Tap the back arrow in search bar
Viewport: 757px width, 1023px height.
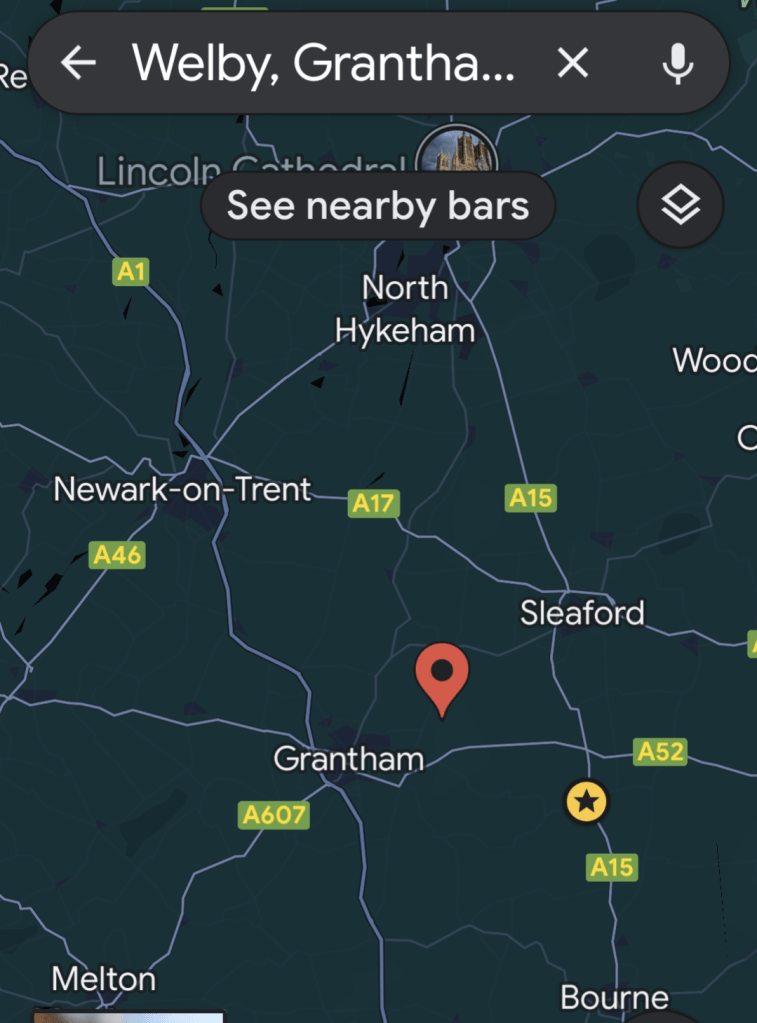(78, 64)
